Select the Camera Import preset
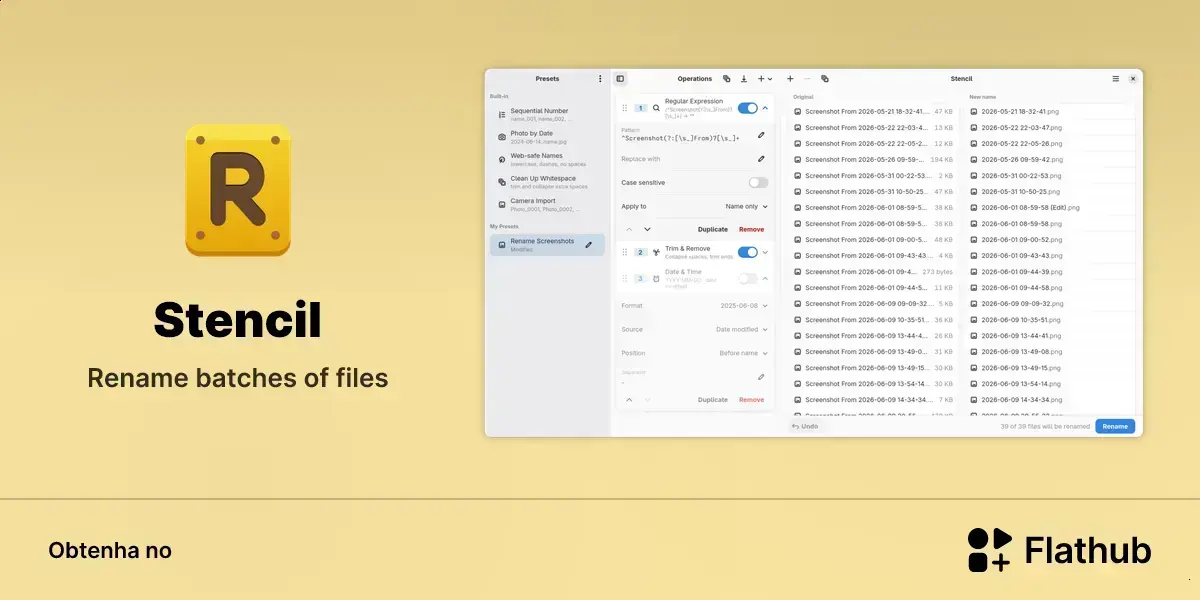The image size is (1200, 600). [x=547, y=204]
